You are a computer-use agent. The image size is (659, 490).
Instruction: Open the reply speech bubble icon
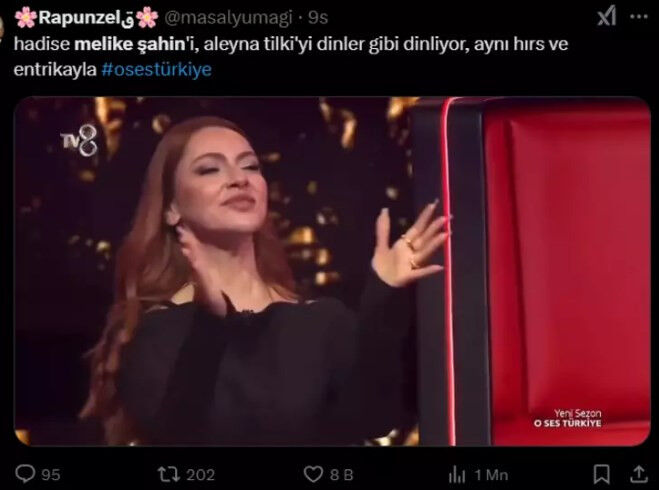point(25,474)
